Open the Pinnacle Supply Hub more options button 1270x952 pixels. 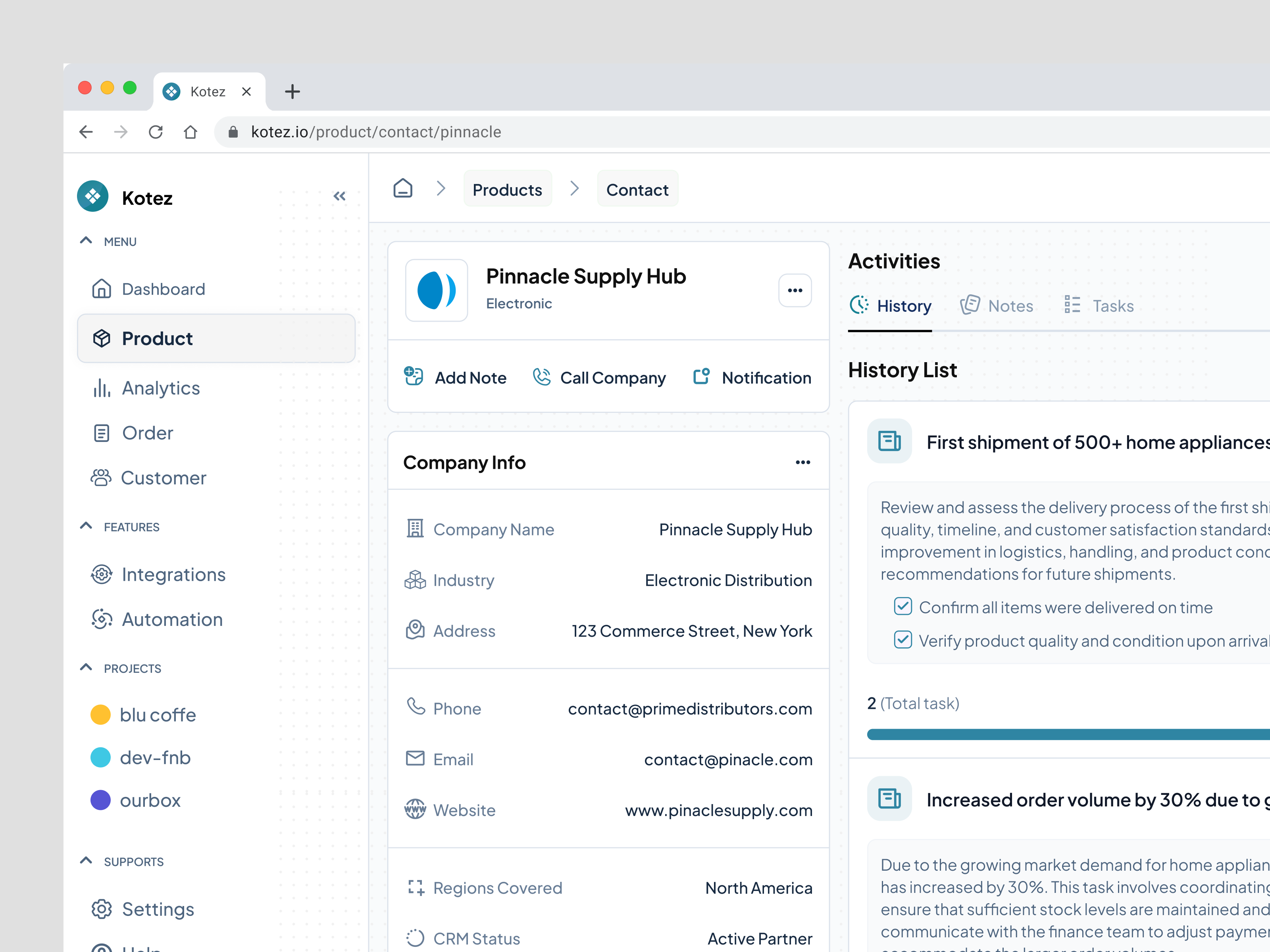[x=795, y=290]
